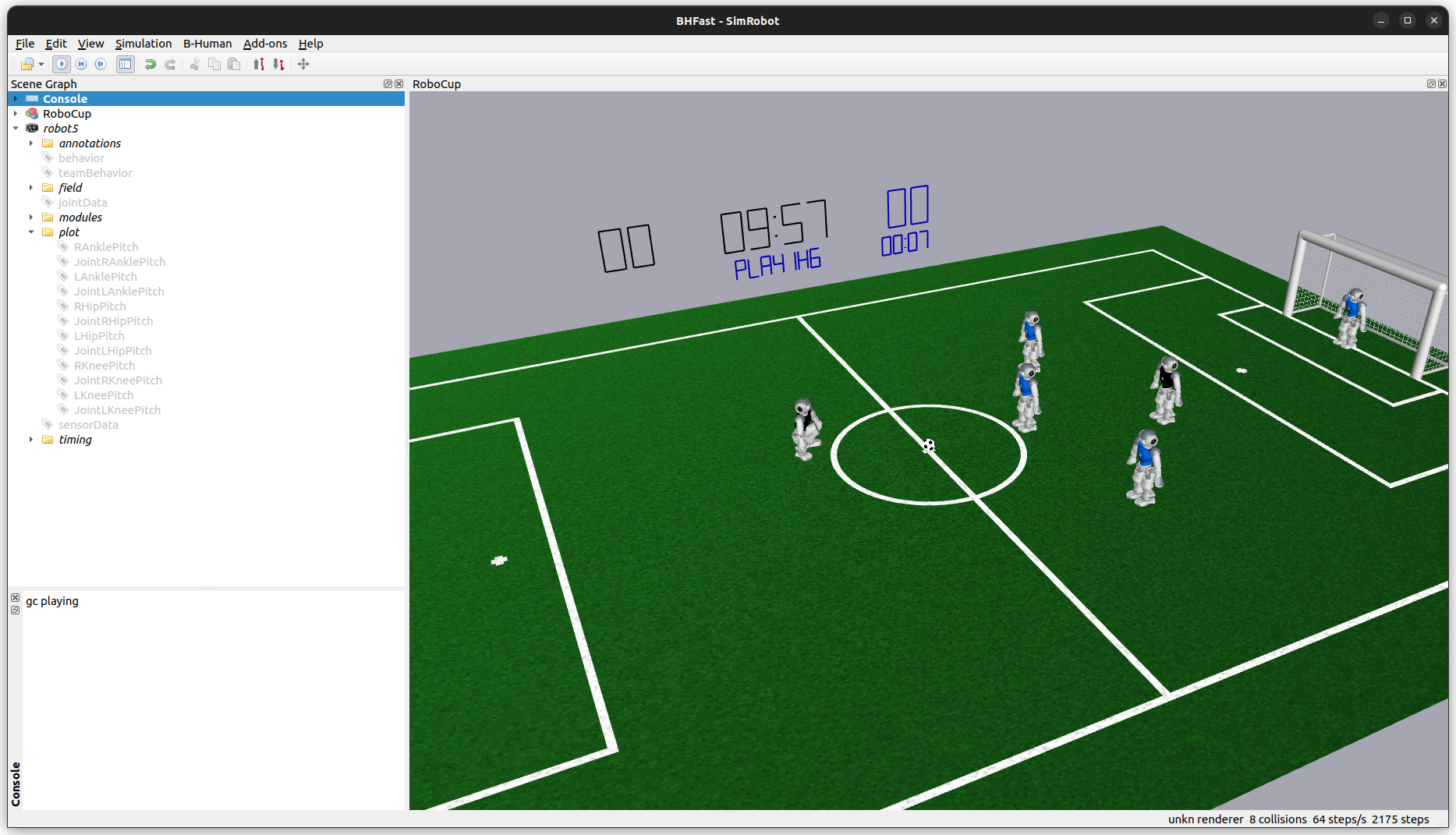The image size is (1456, 835).
Task: Click the four-arrow drag plane icon
Action: click(303, 65)
